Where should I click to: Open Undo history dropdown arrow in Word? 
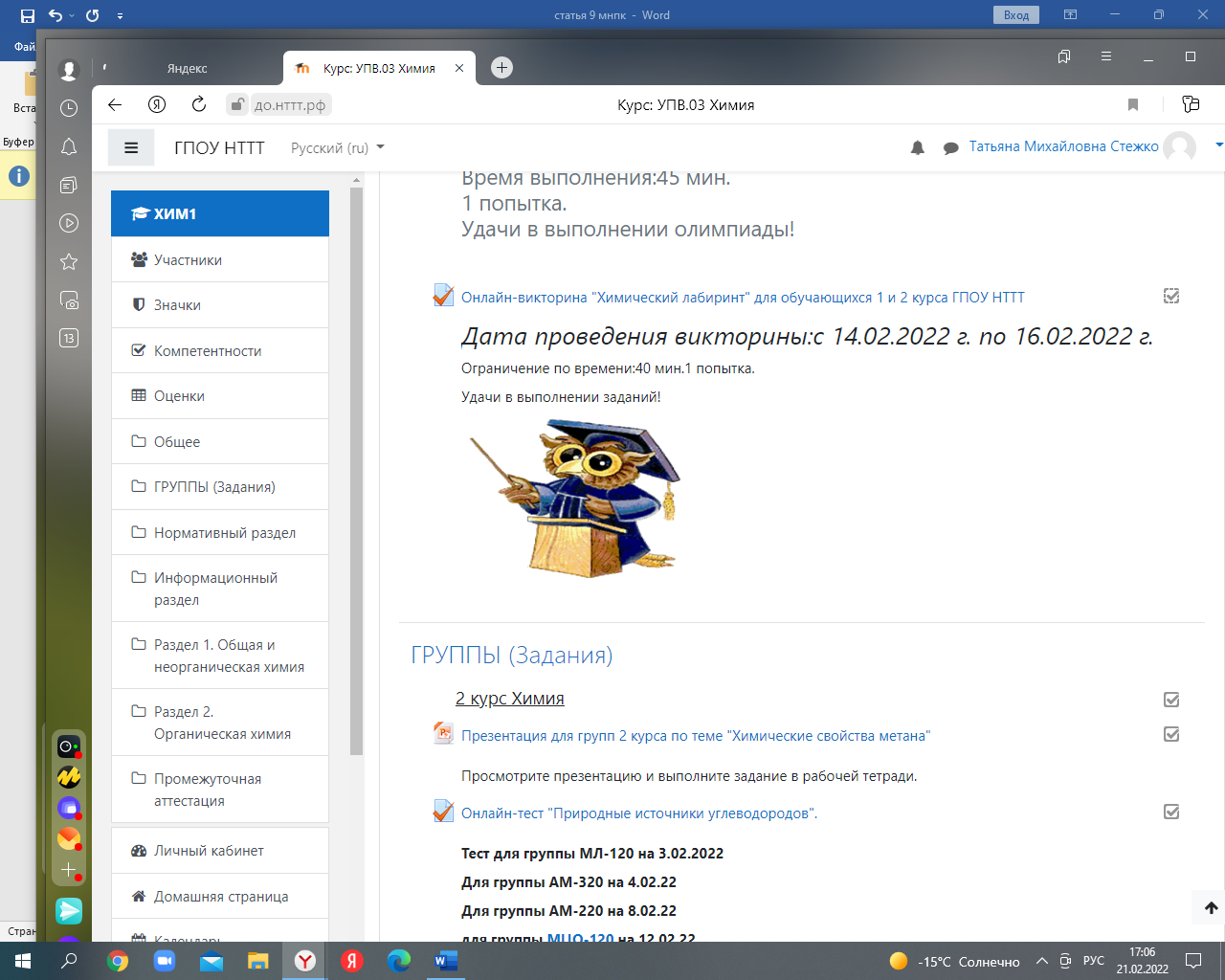point(71,15)
